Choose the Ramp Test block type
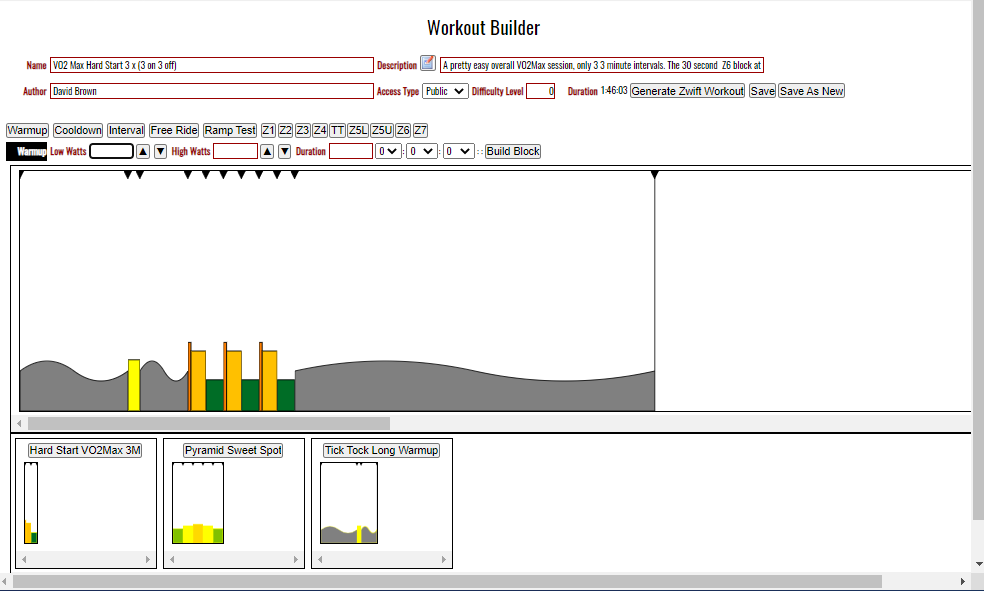Viewport: 984px width, 591px height. tap(230, 131)
